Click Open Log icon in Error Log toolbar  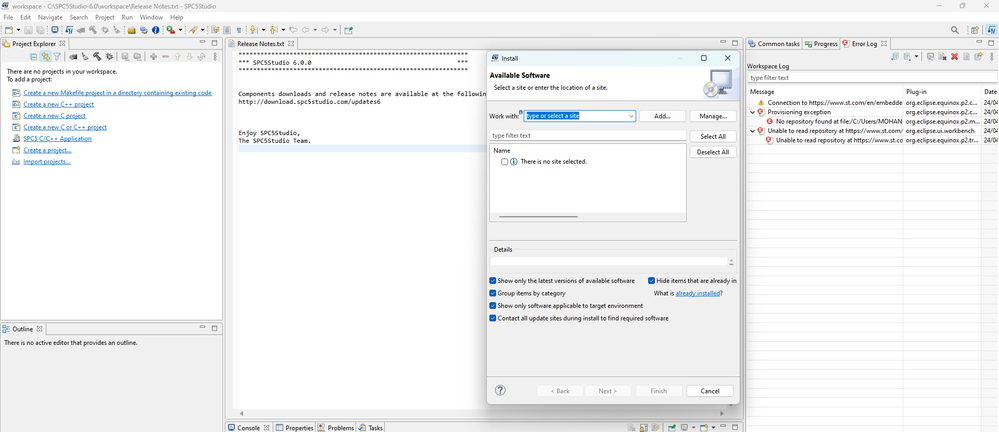click(967, 57)
